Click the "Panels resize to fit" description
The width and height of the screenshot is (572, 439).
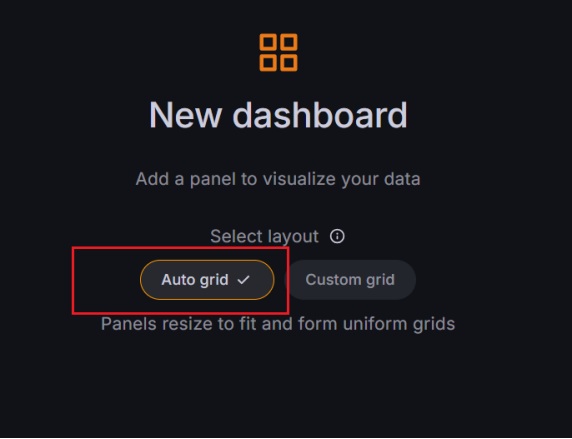pyautogui.click(x=278, y=324)
